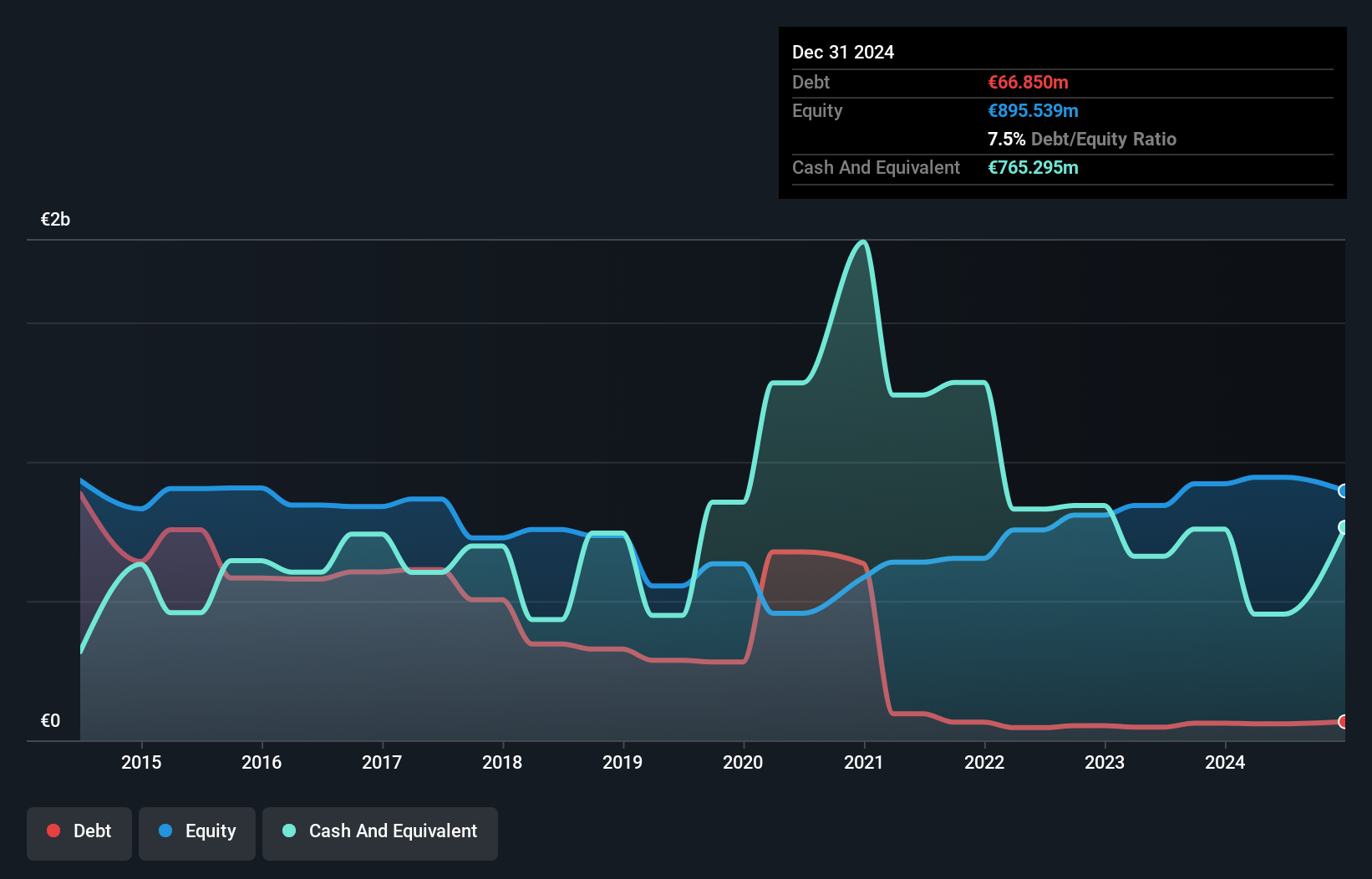Viewport: 1372px width, 879px height.
Task: Toggle the Cash And Equivalent series visibility
Action: coord(380,831)
